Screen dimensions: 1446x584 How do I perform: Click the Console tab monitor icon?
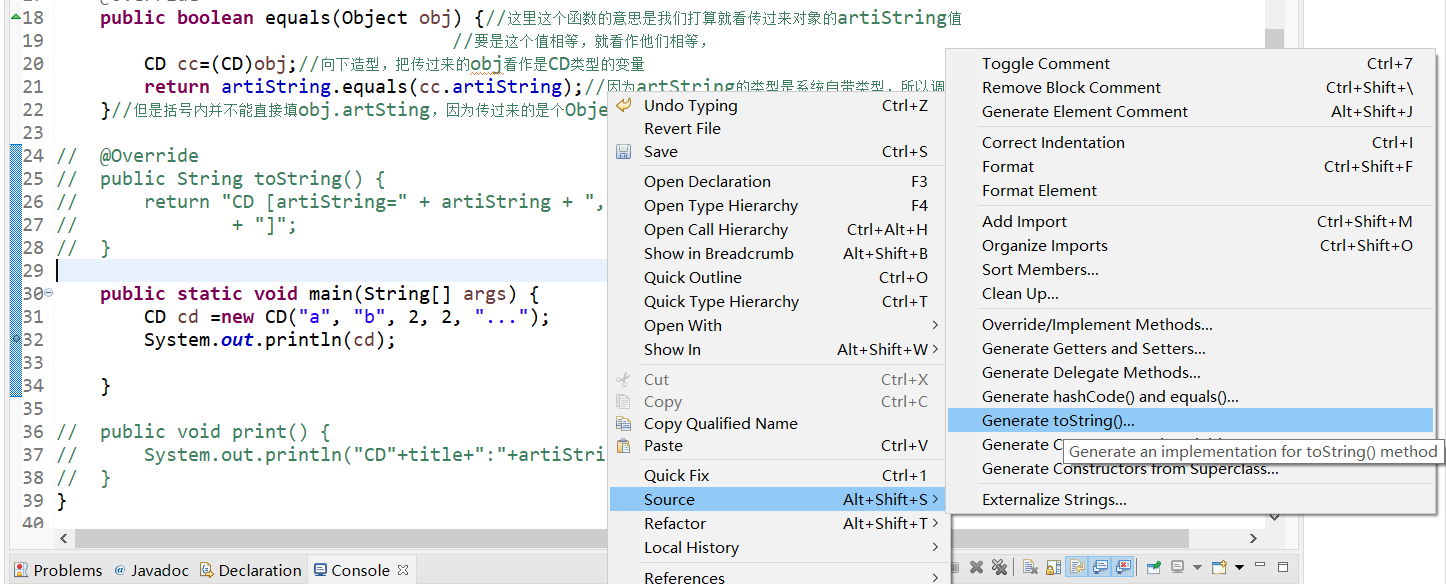[x=320, y=570]
